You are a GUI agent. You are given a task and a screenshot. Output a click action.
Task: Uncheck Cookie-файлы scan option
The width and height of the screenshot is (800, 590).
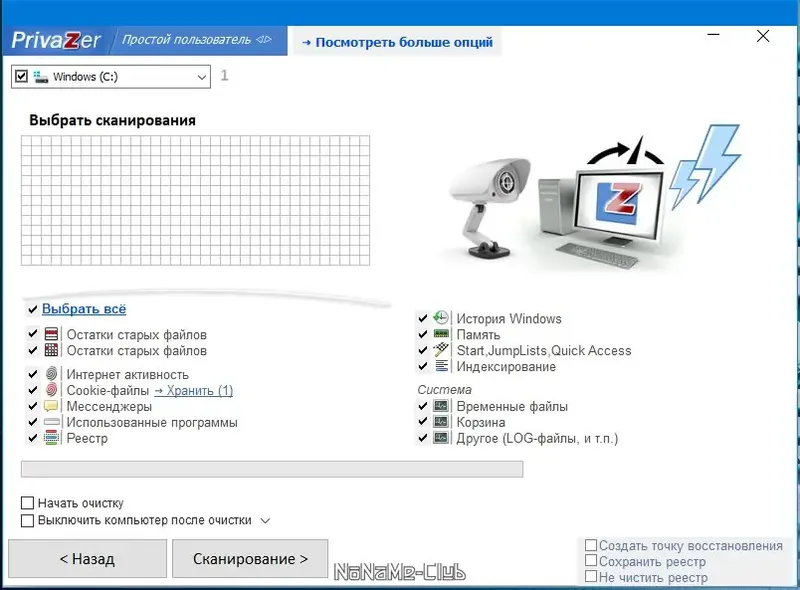click(33, 390)
